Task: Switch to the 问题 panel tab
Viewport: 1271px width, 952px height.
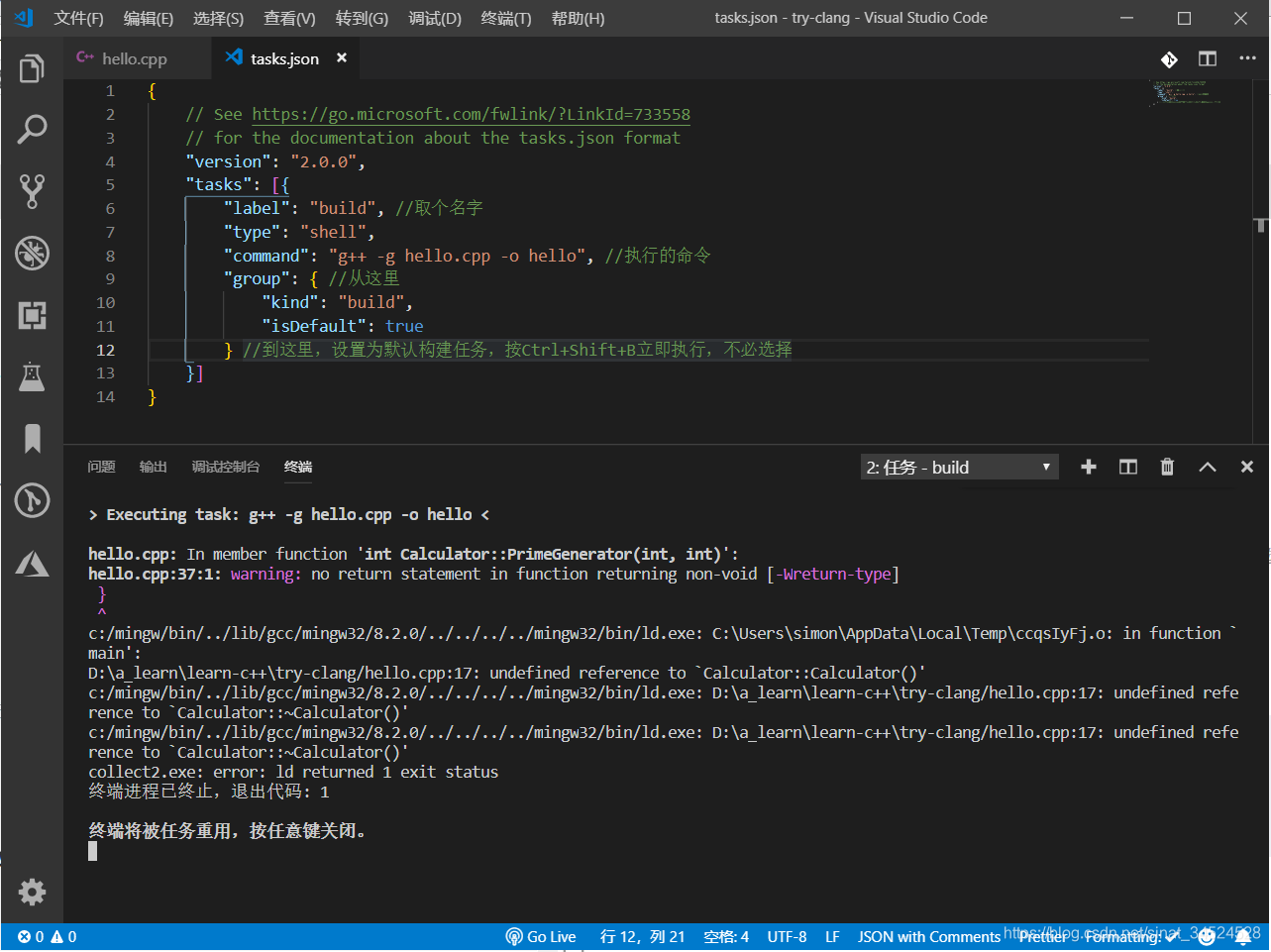Action: click(101, 467)
